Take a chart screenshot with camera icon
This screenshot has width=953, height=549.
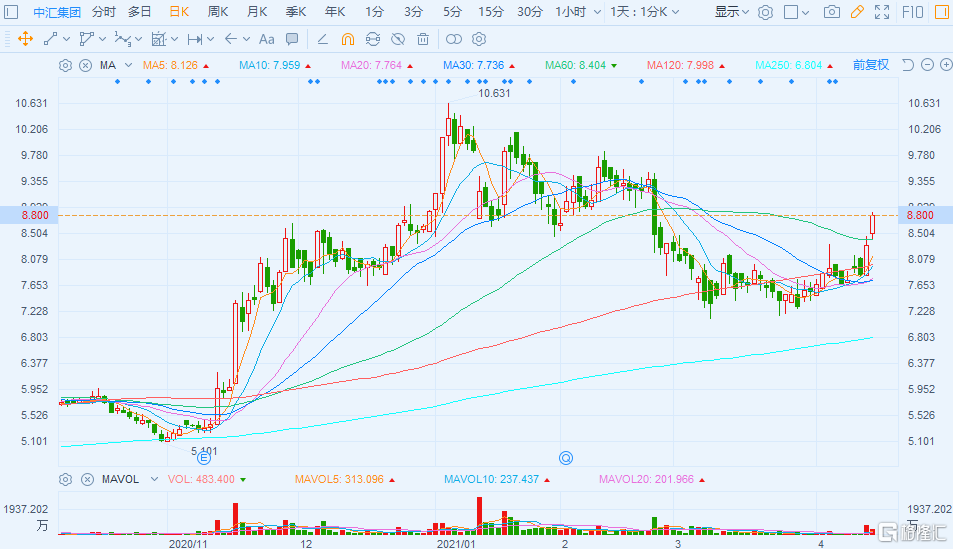831,12
